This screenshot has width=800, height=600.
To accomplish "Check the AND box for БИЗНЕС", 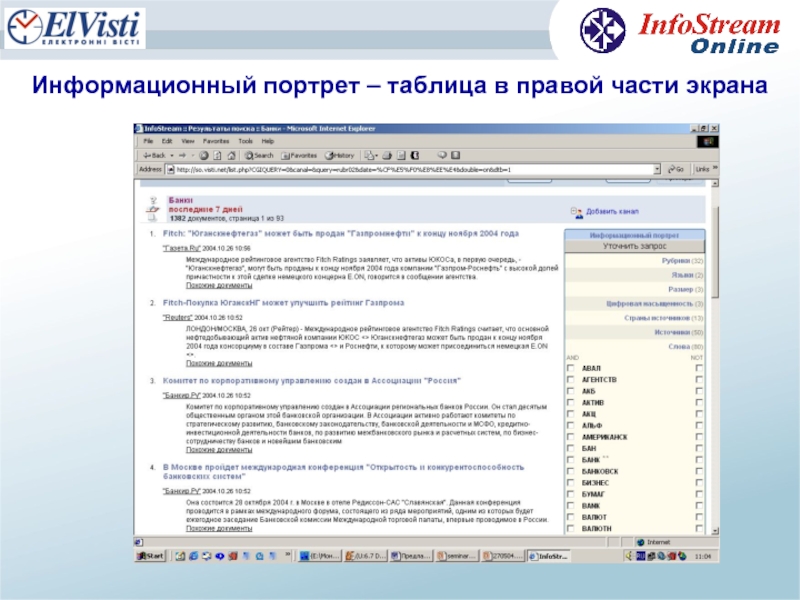I will pos(571,483).
